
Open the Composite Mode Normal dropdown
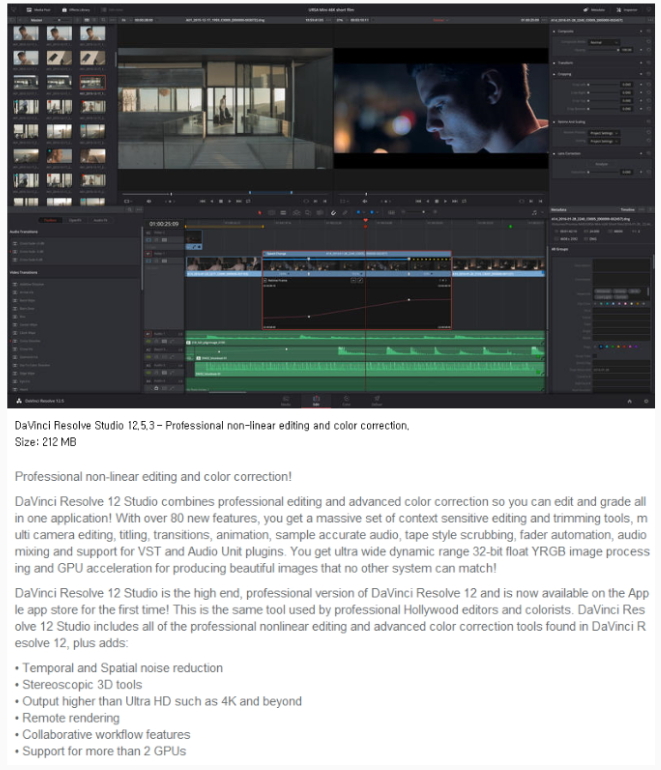coord(604,42)
